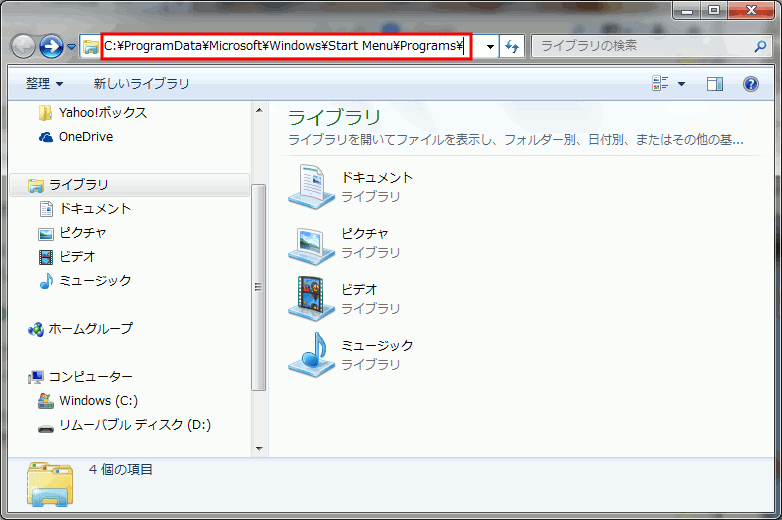Click the Back navigation arrow button
Image resolution: width=782 pixels, height=520 pixels.
coord(23,46)
